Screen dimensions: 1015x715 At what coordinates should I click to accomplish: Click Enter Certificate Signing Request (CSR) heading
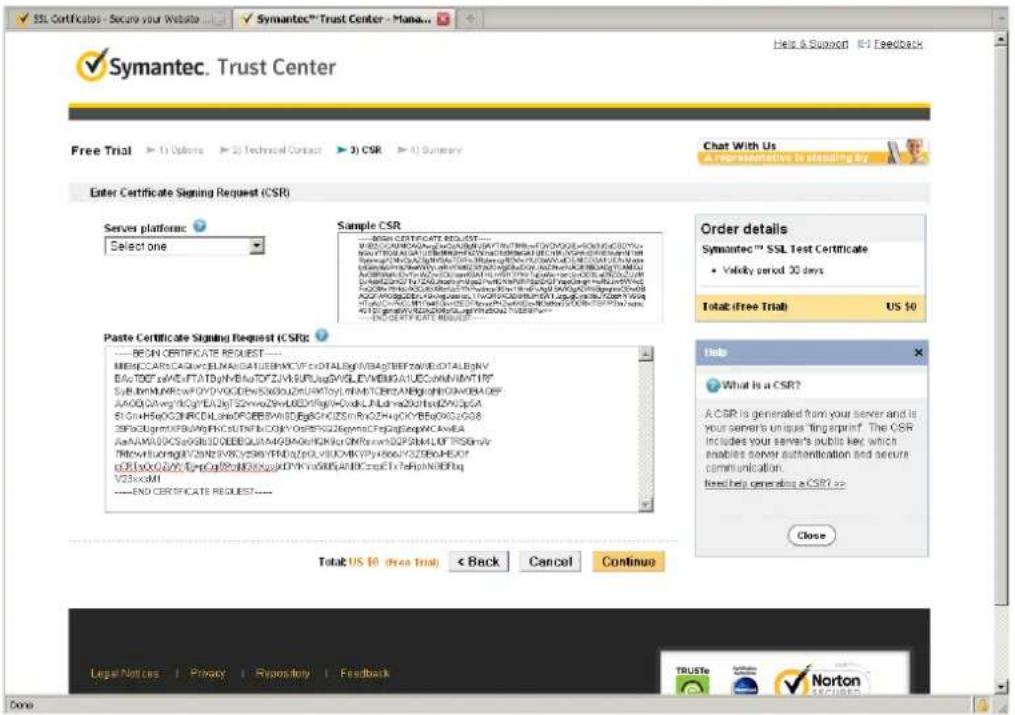pyautogui.click(x=190, y=193)
